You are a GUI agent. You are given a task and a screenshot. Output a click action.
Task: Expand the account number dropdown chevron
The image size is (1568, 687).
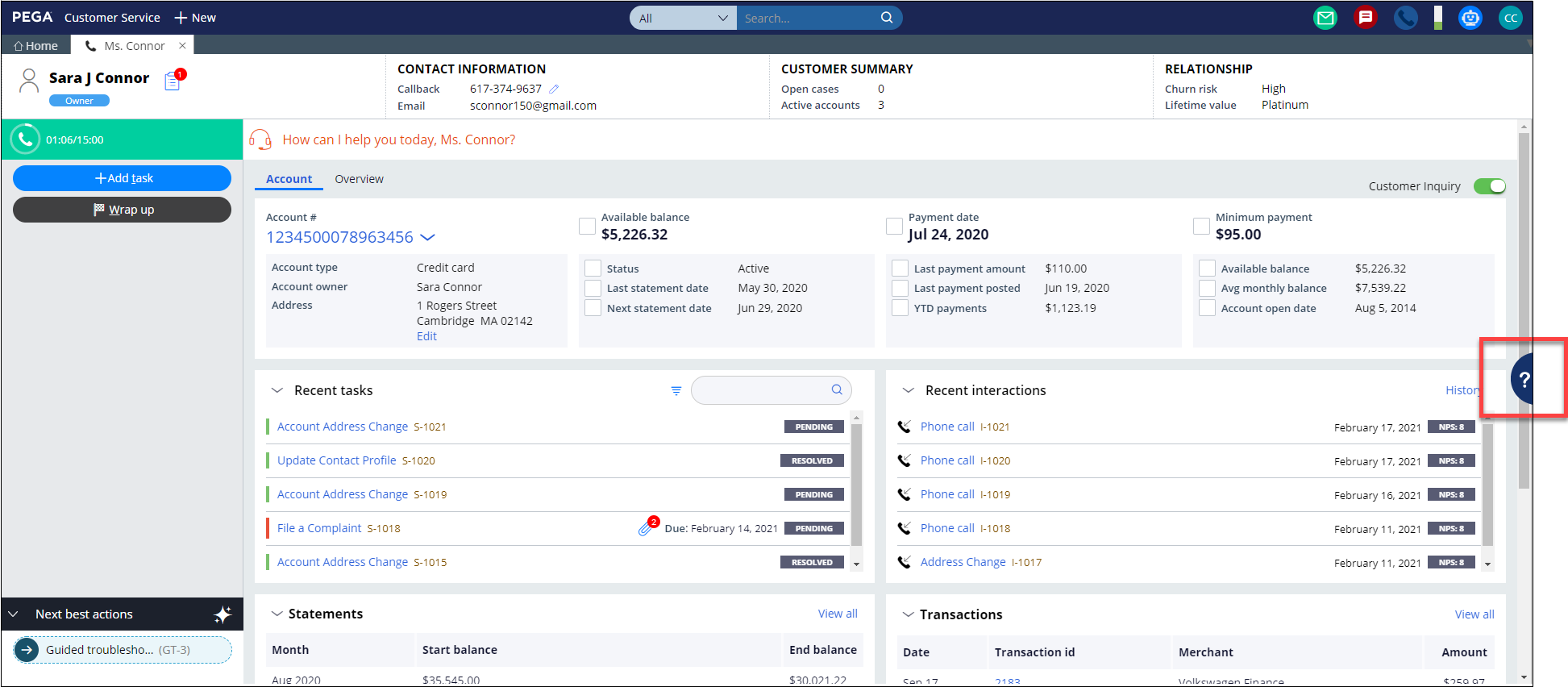coord(428,237)
